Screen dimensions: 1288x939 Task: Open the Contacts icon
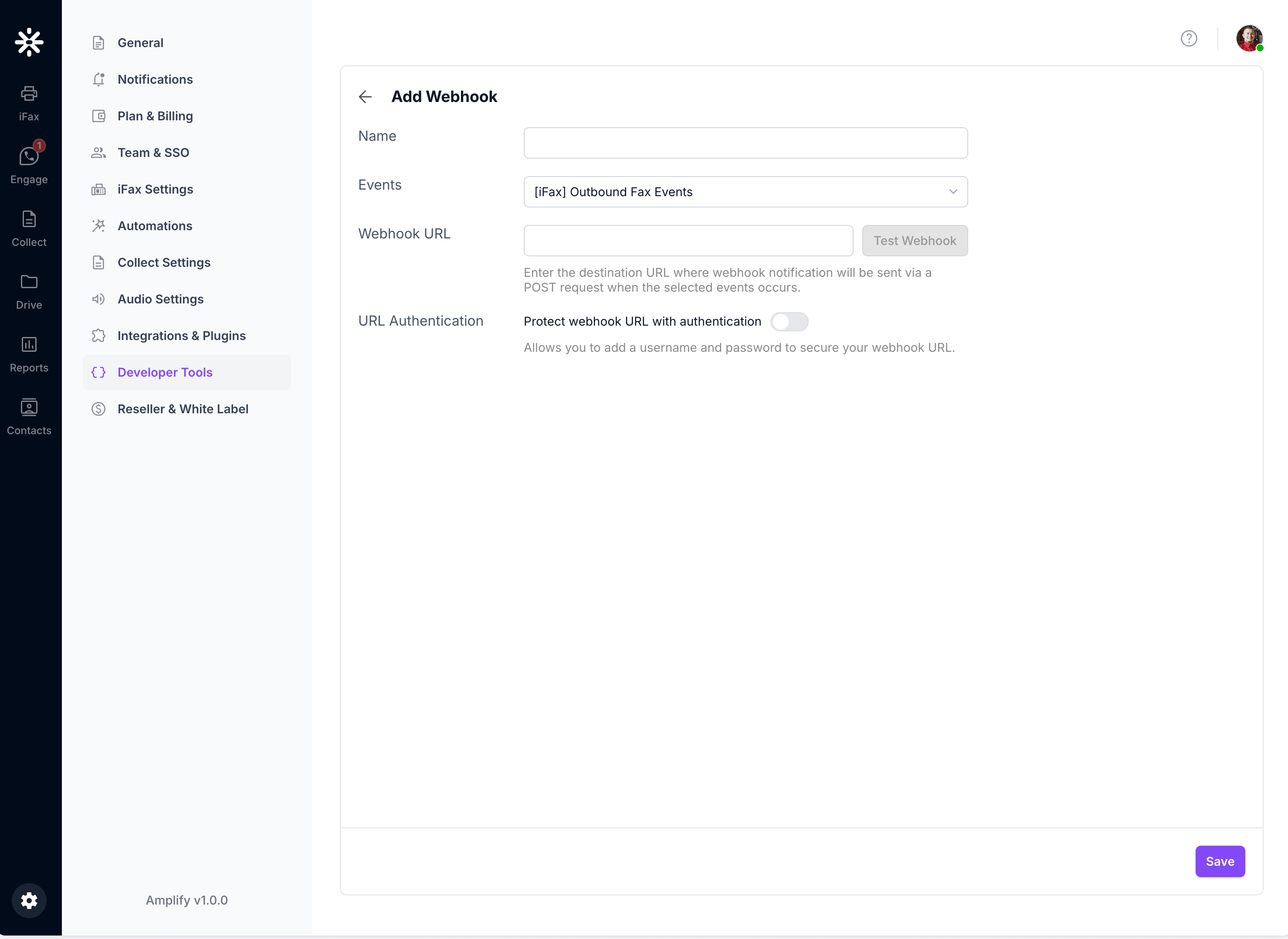[29, 407]
